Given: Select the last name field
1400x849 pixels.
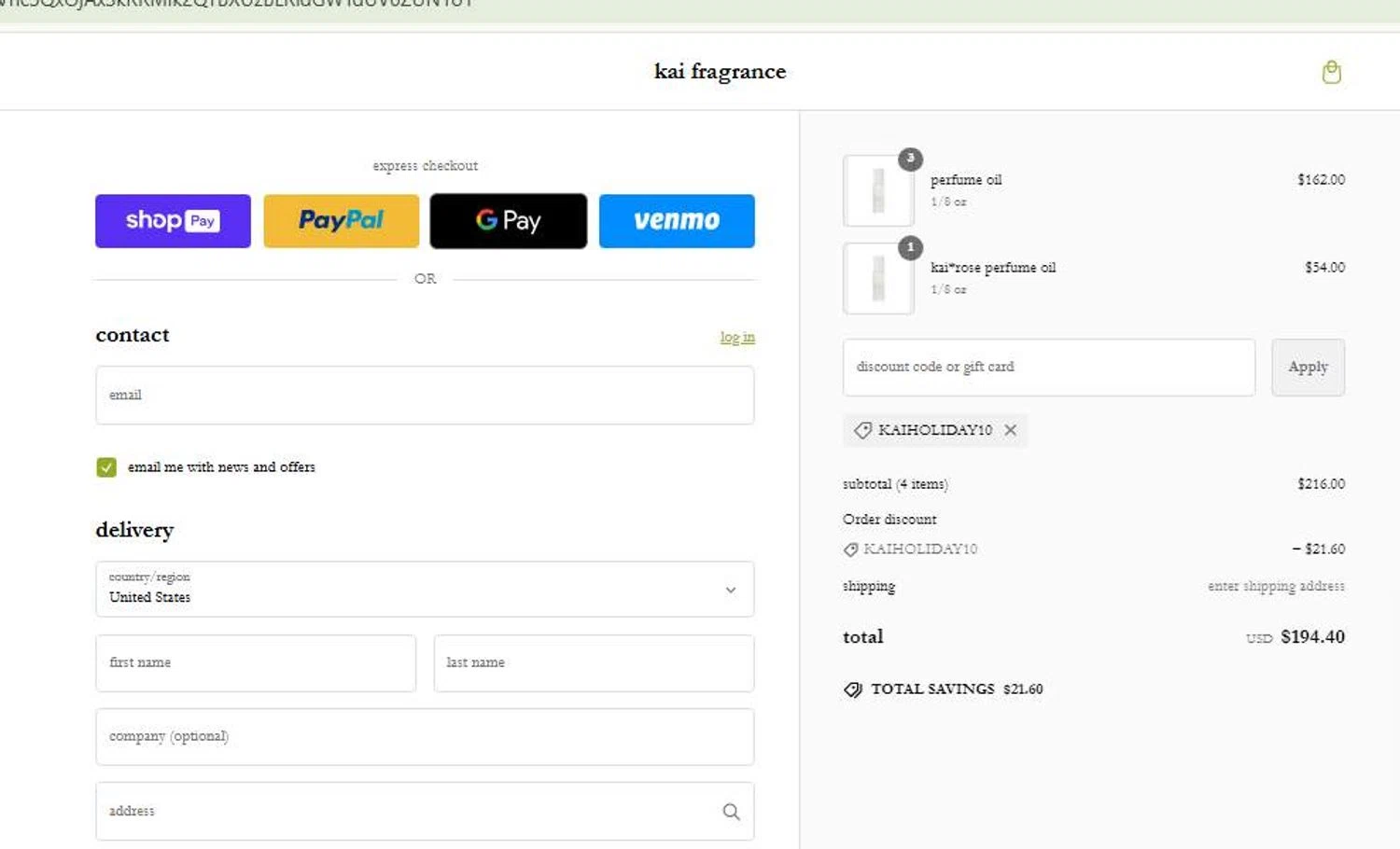Looking at the screenshot, I should point(594,663).
